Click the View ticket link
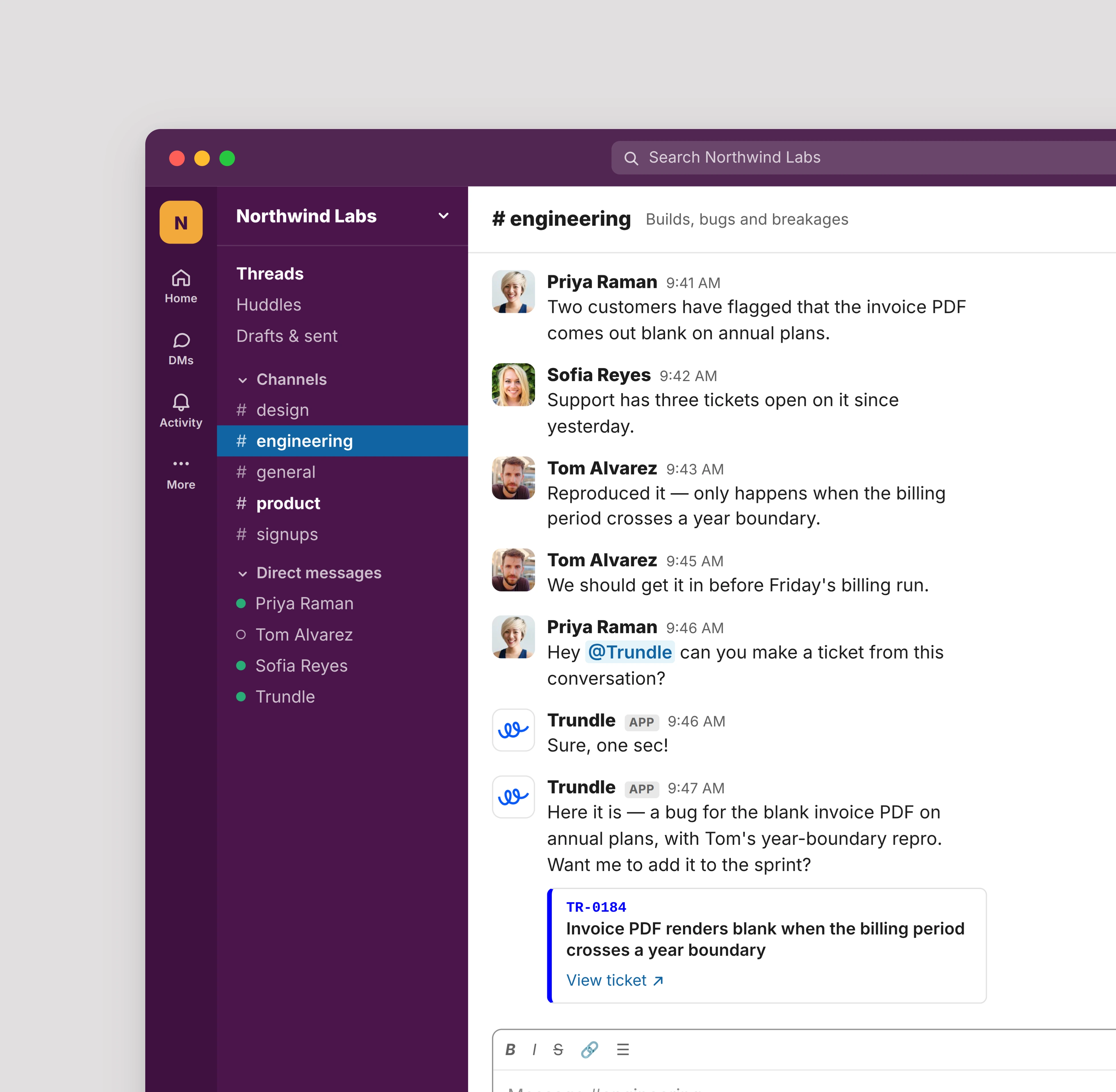Screen dimensions: 1116x1092 point(615,980)
